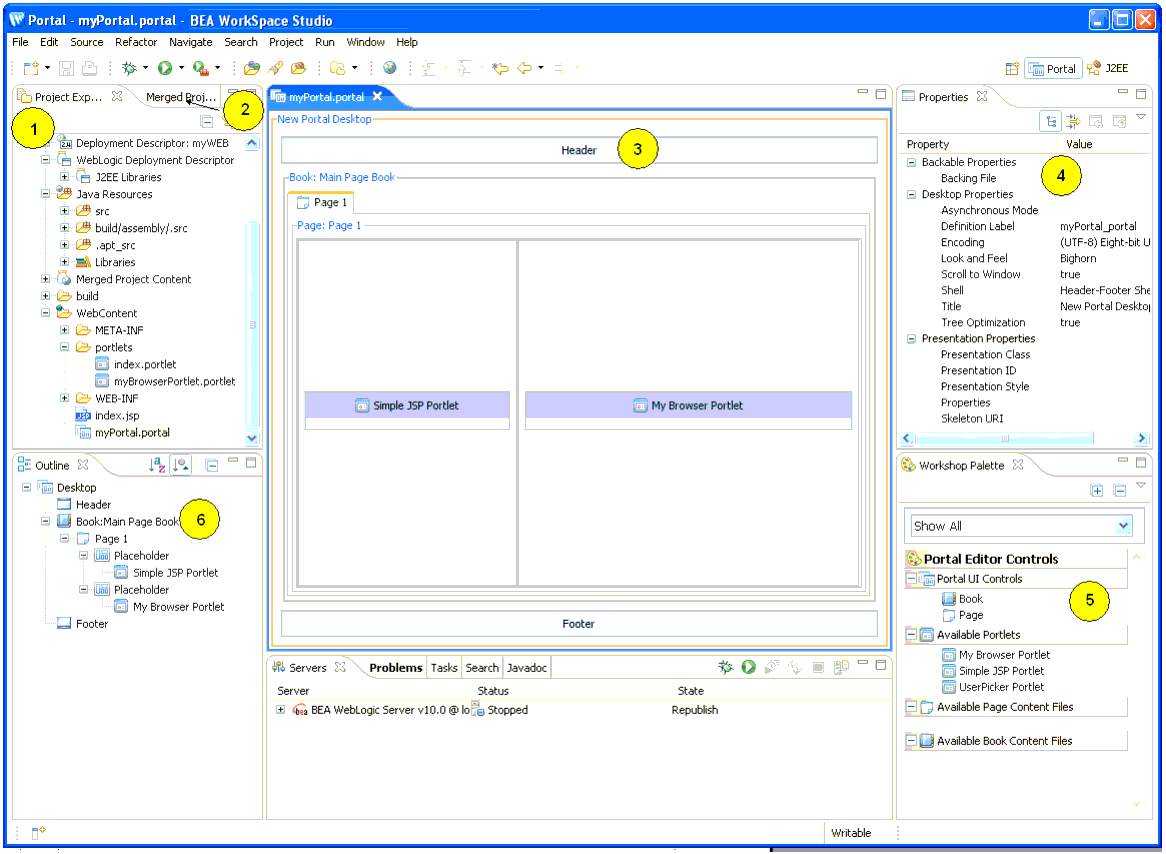The height and width of the screenshot is (854, 1166).
Task: Open the Help menu
Action: click(407, 42)
